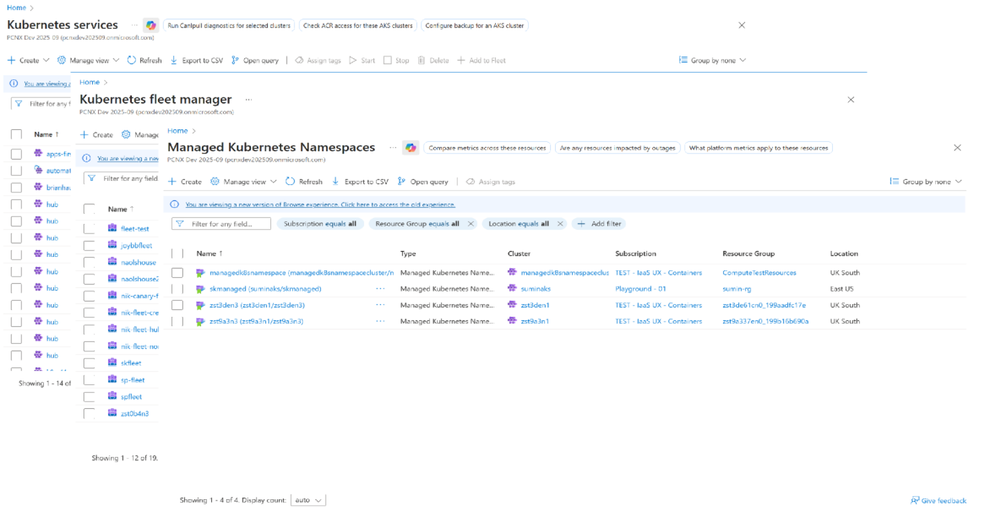Click Compare metrics across these resources suggestion

click(487, 148)
